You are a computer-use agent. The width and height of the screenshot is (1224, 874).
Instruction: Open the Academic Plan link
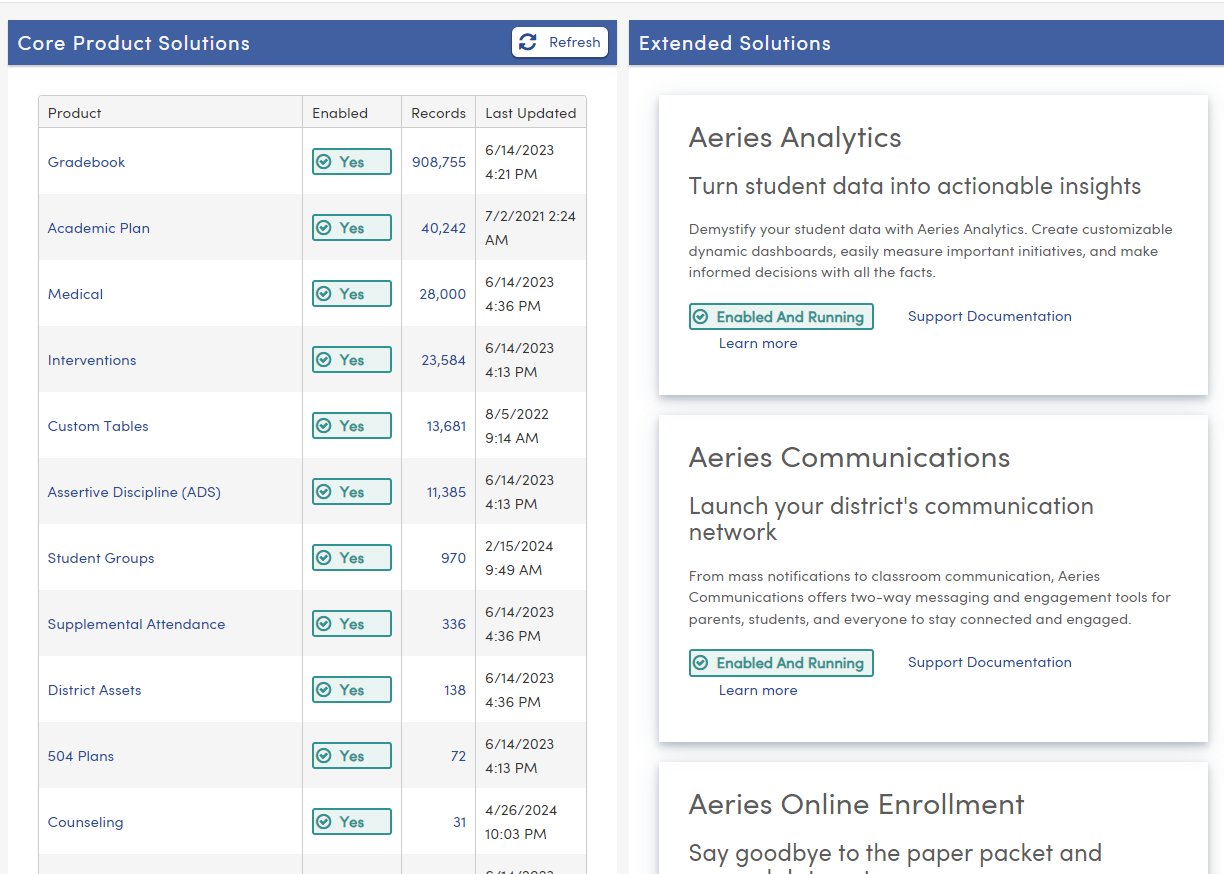tap(99, 228)
